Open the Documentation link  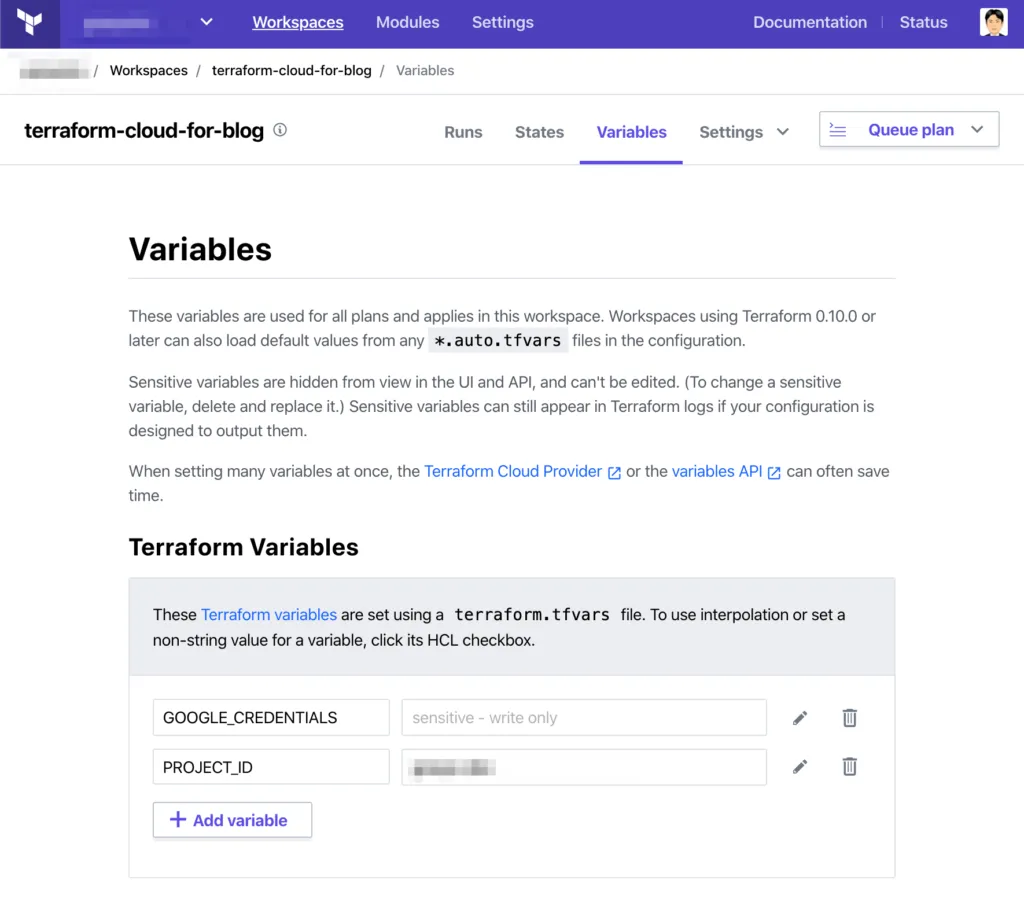pos(810,22)
